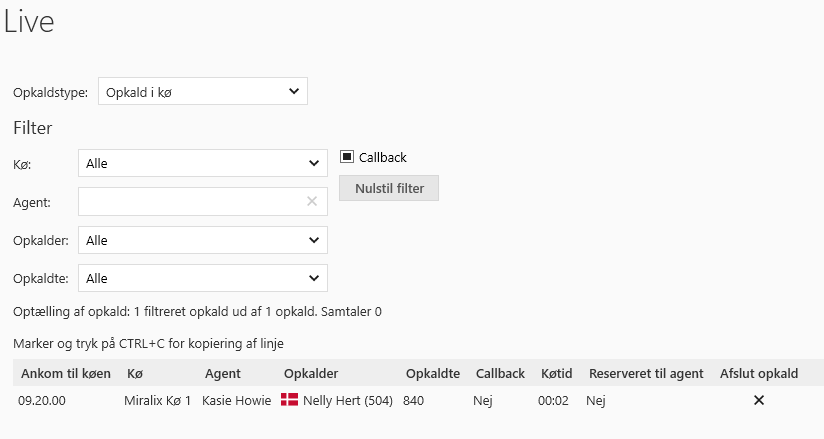The height and width of the screenshot is (439, 824).
Task: Sort by Køtid column header
Action: coord(556,374)
